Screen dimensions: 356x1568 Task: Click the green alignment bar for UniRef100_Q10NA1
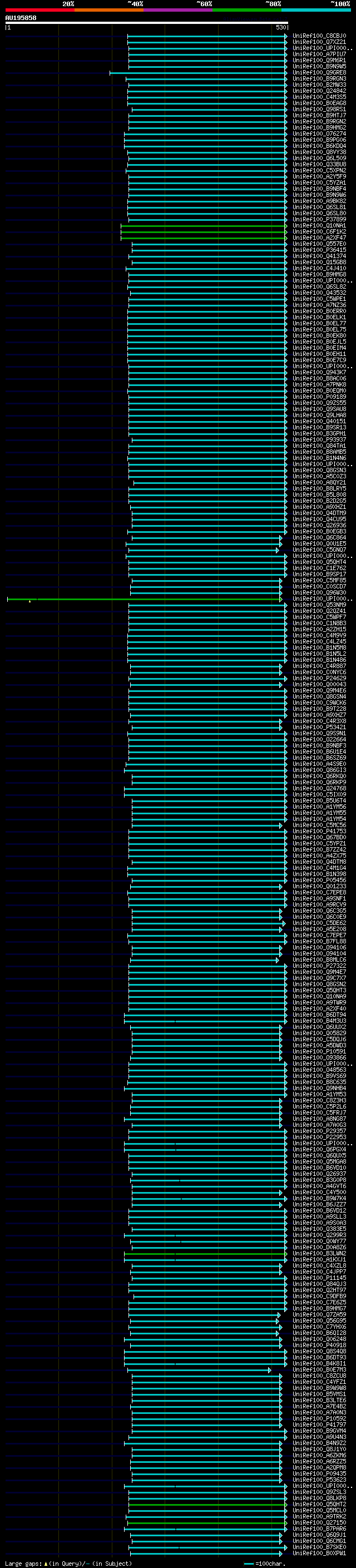pos(204,226)
